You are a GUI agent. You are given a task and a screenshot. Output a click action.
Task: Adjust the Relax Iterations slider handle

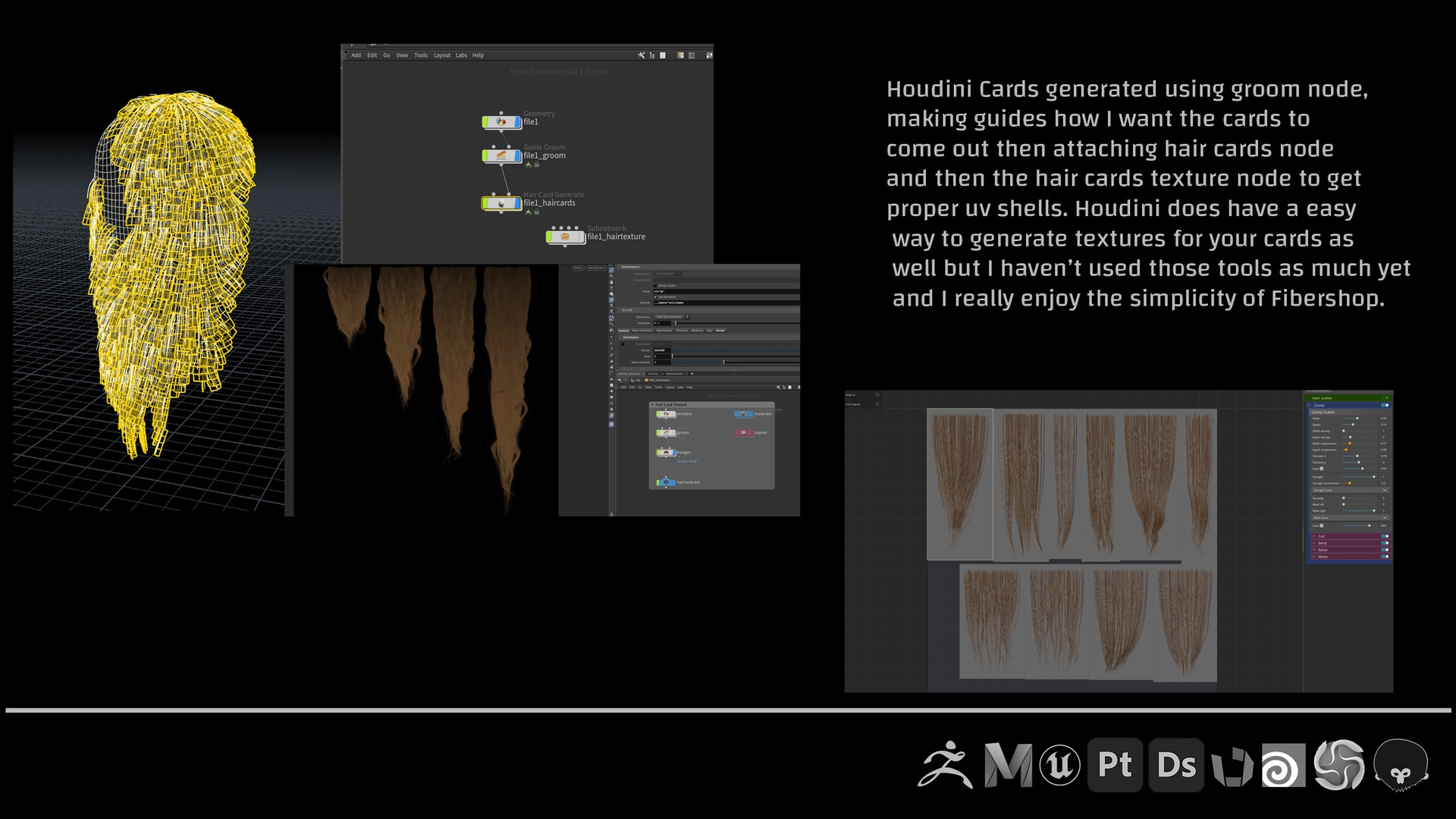723,362
